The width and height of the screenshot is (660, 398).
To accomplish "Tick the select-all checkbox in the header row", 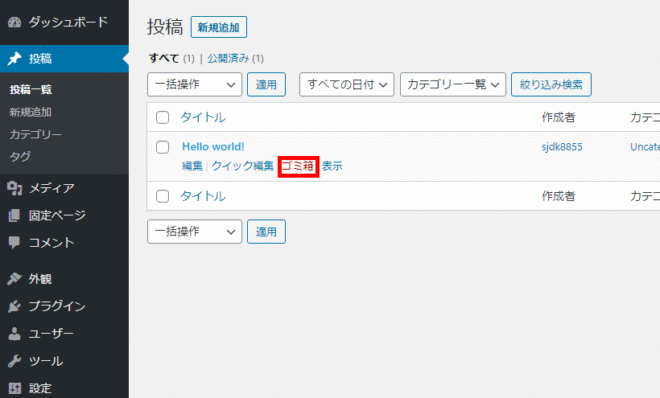I will click(x=162, y=117).
